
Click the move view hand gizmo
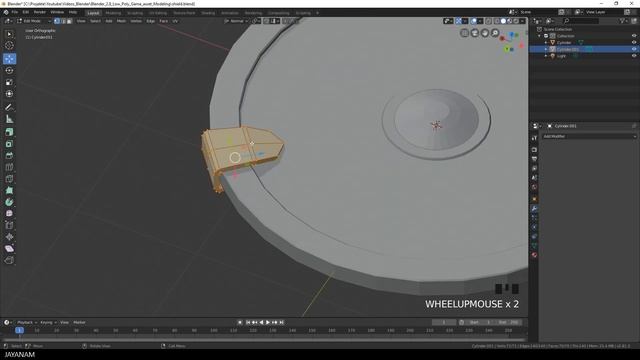484,33
